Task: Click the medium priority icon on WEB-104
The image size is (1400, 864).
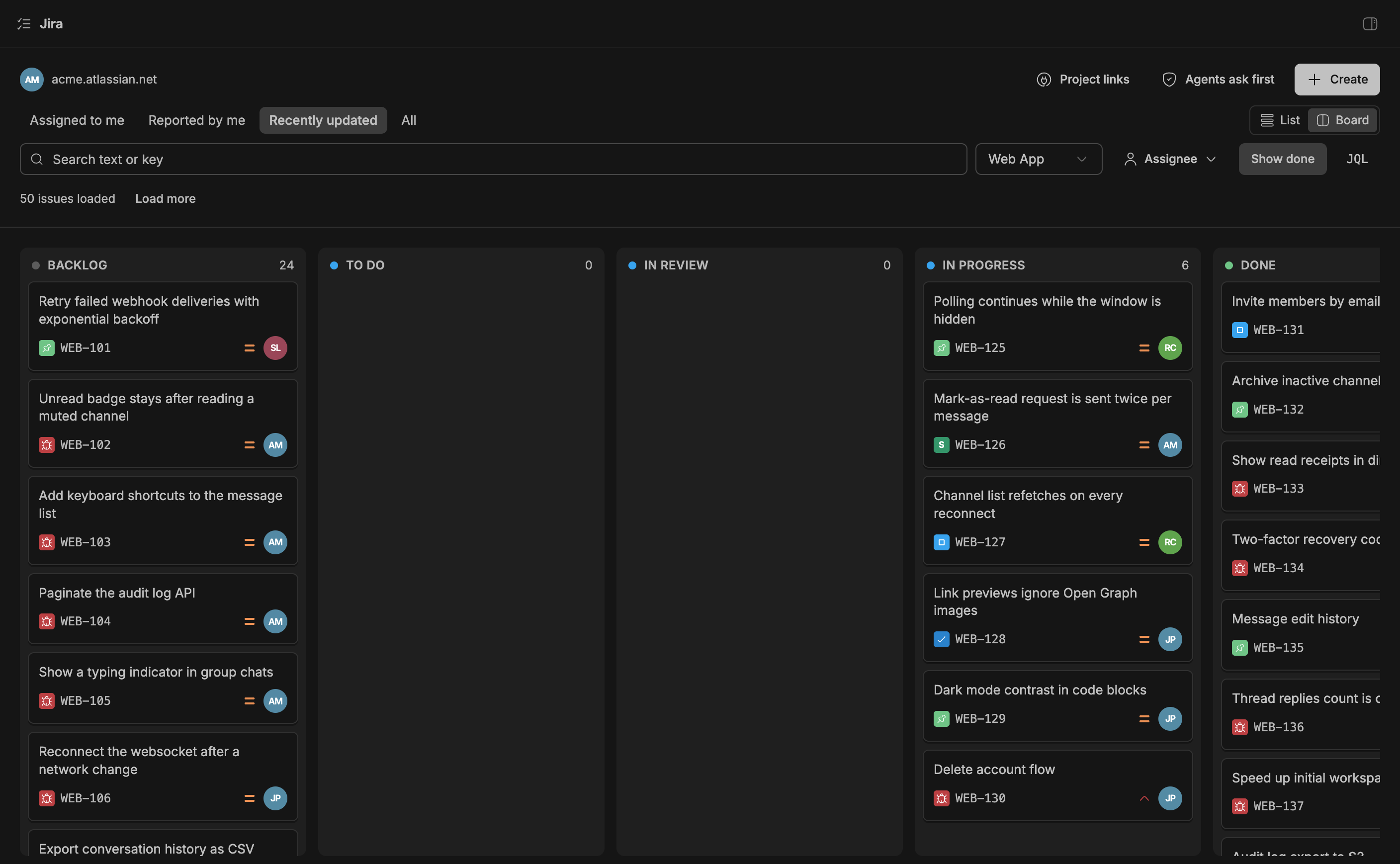Action: [x=249, y=621]
